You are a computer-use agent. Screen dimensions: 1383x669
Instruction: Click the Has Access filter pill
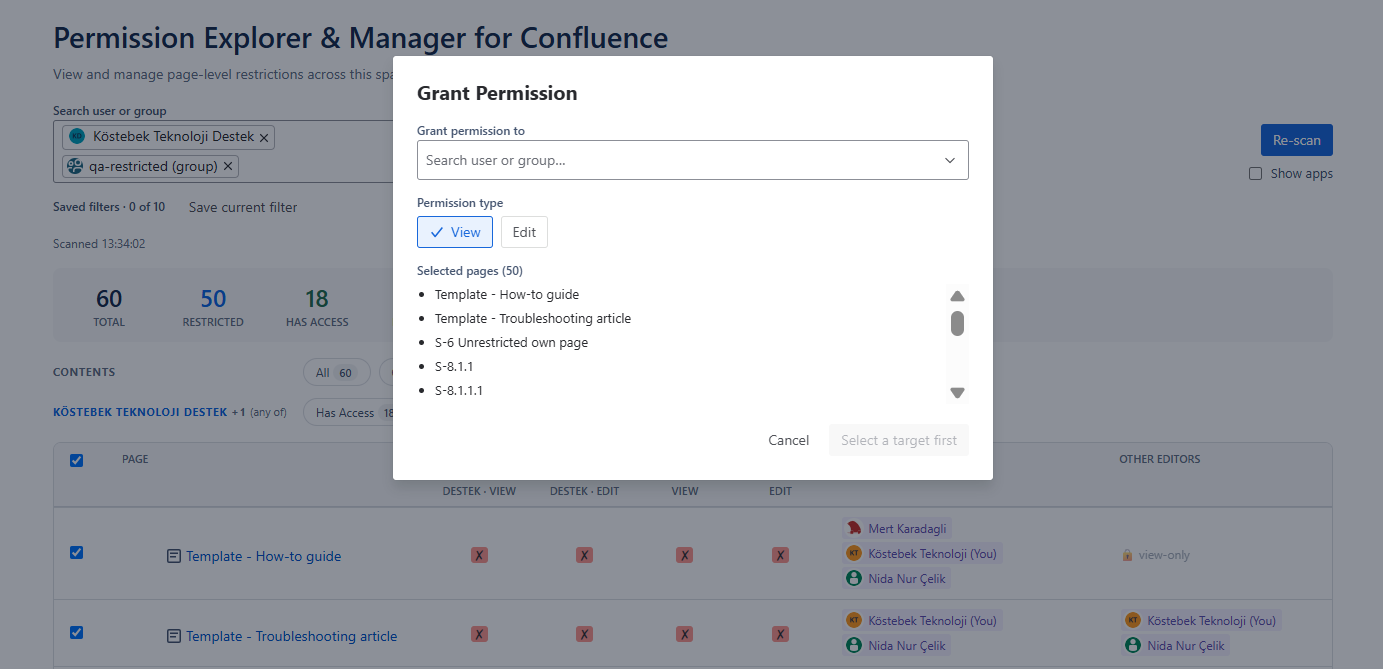[350, 412]
